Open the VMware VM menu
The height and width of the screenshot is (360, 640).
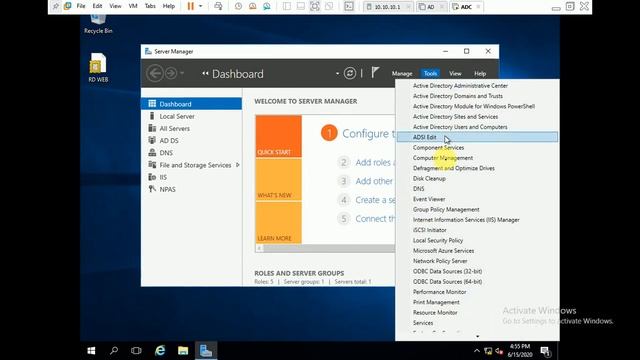pyautogui.click(x=133, y=6)
